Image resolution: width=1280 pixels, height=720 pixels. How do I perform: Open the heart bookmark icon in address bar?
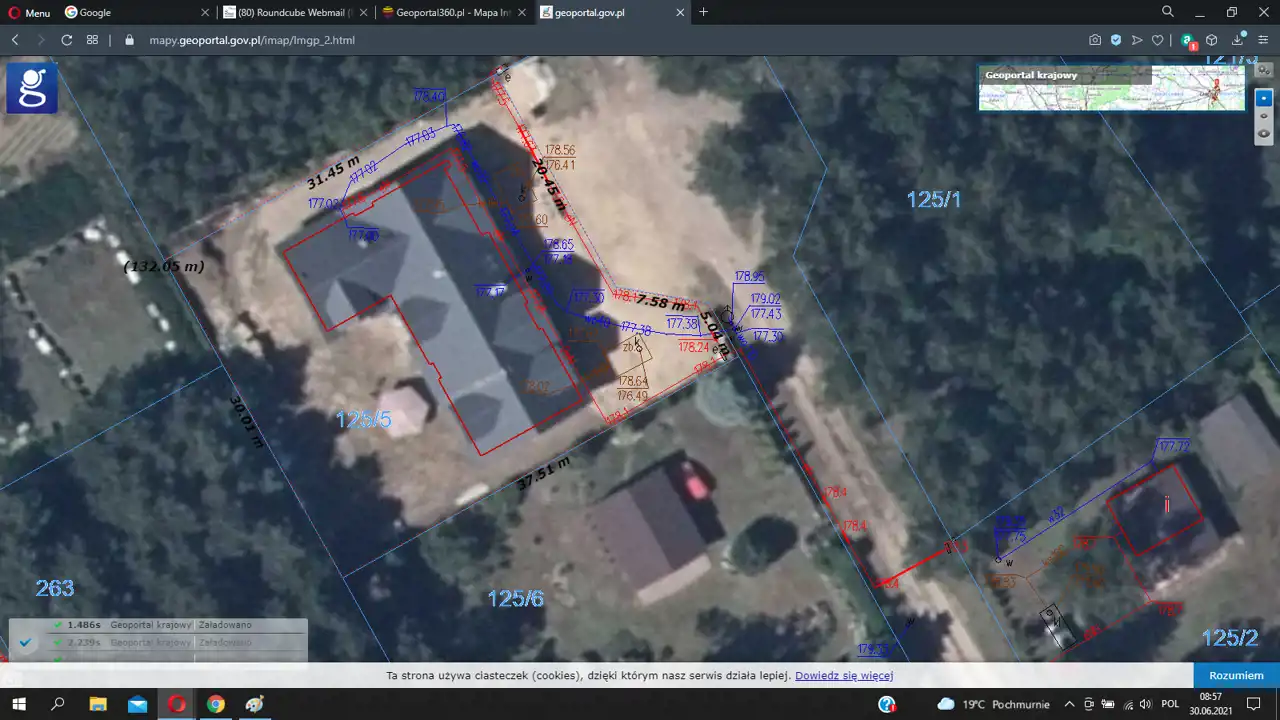[1158, 40]
